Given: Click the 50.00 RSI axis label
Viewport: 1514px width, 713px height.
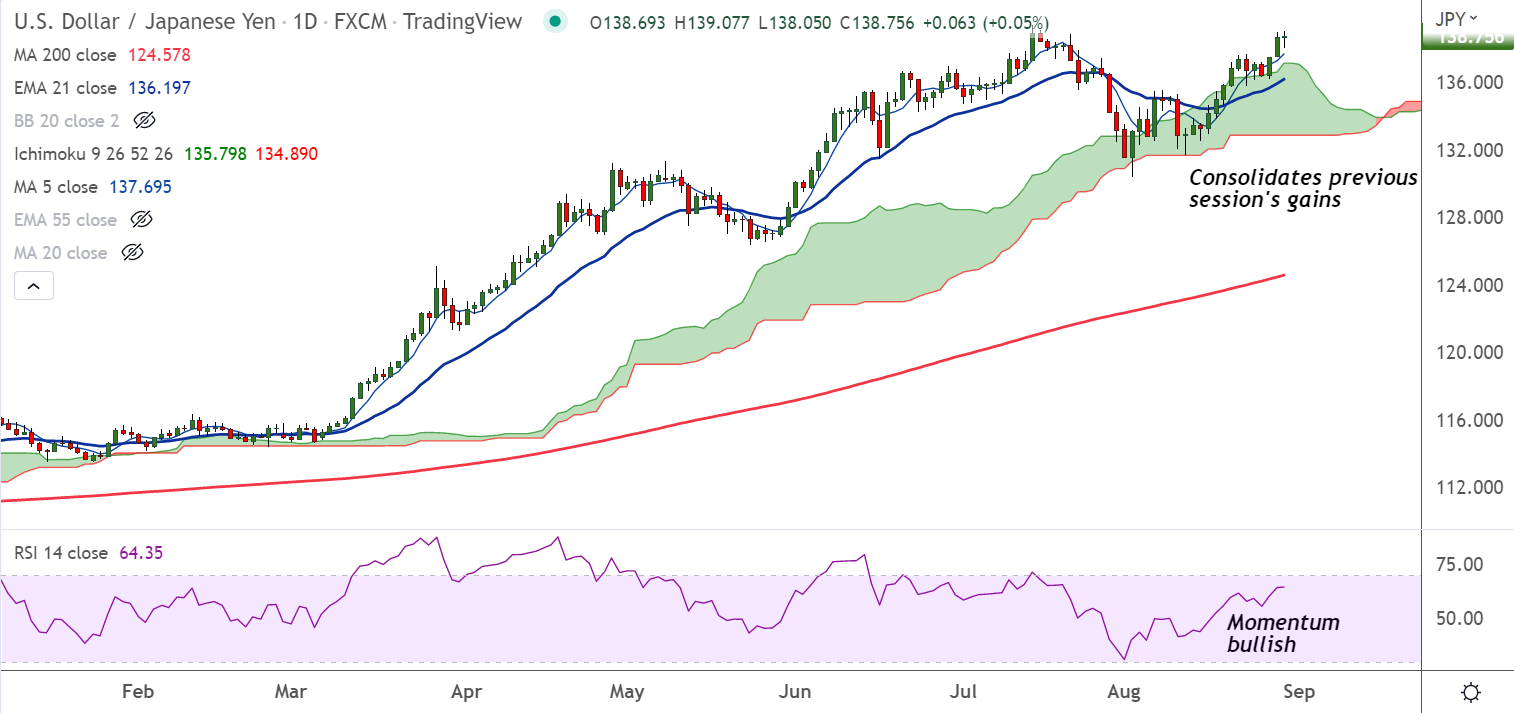Looking at the screenshot, I should [x=1459, y=618].
